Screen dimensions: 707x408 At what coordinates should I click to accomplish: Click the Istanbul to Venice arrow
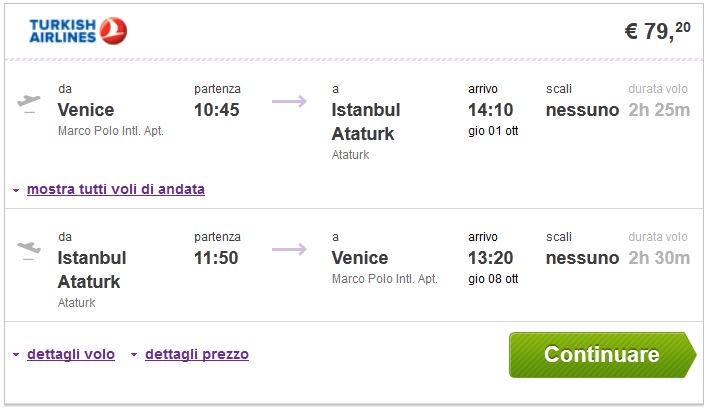[289, 248]
